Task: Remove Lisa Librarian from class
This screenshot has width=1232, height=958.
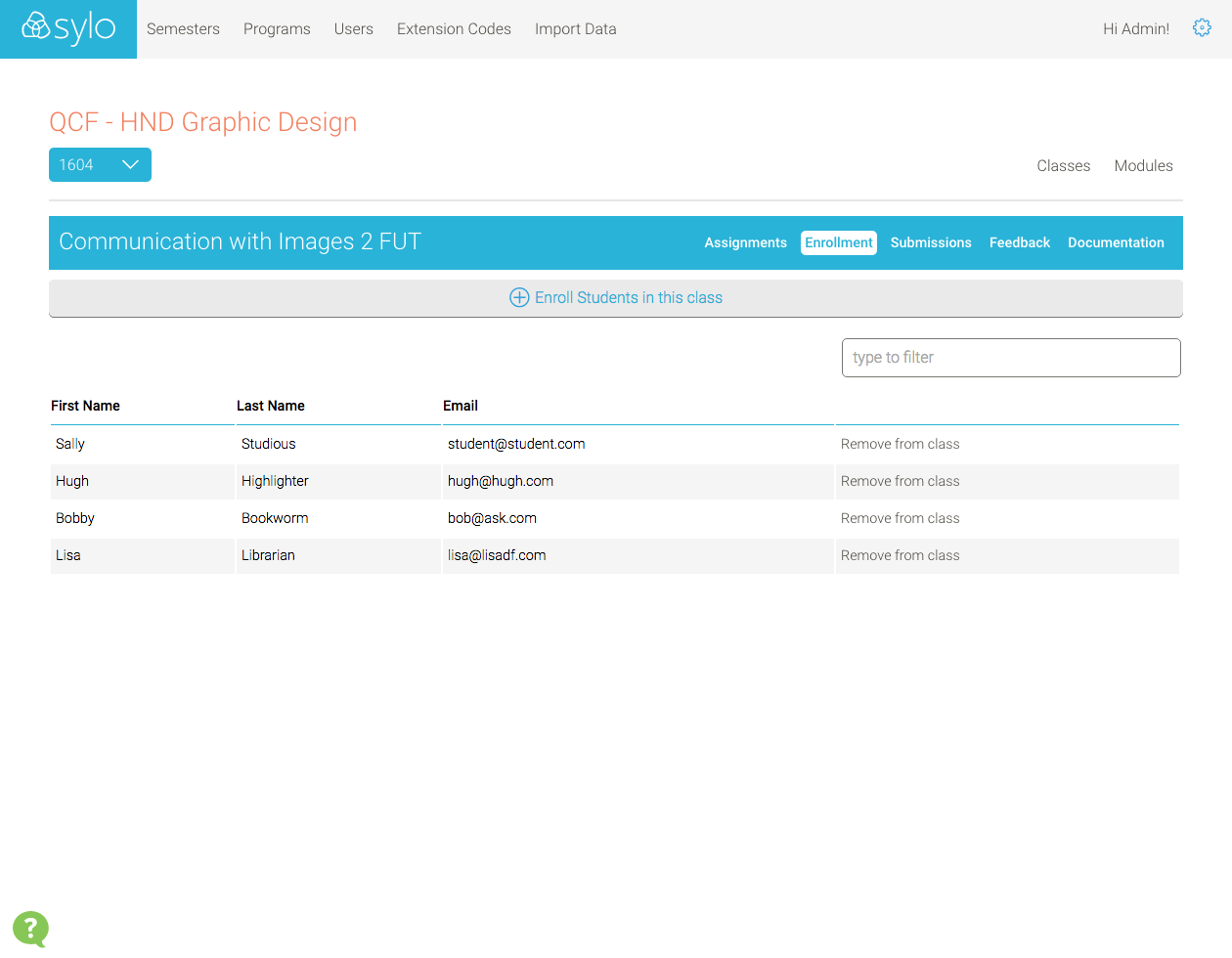Action: [x=900, y=555]
